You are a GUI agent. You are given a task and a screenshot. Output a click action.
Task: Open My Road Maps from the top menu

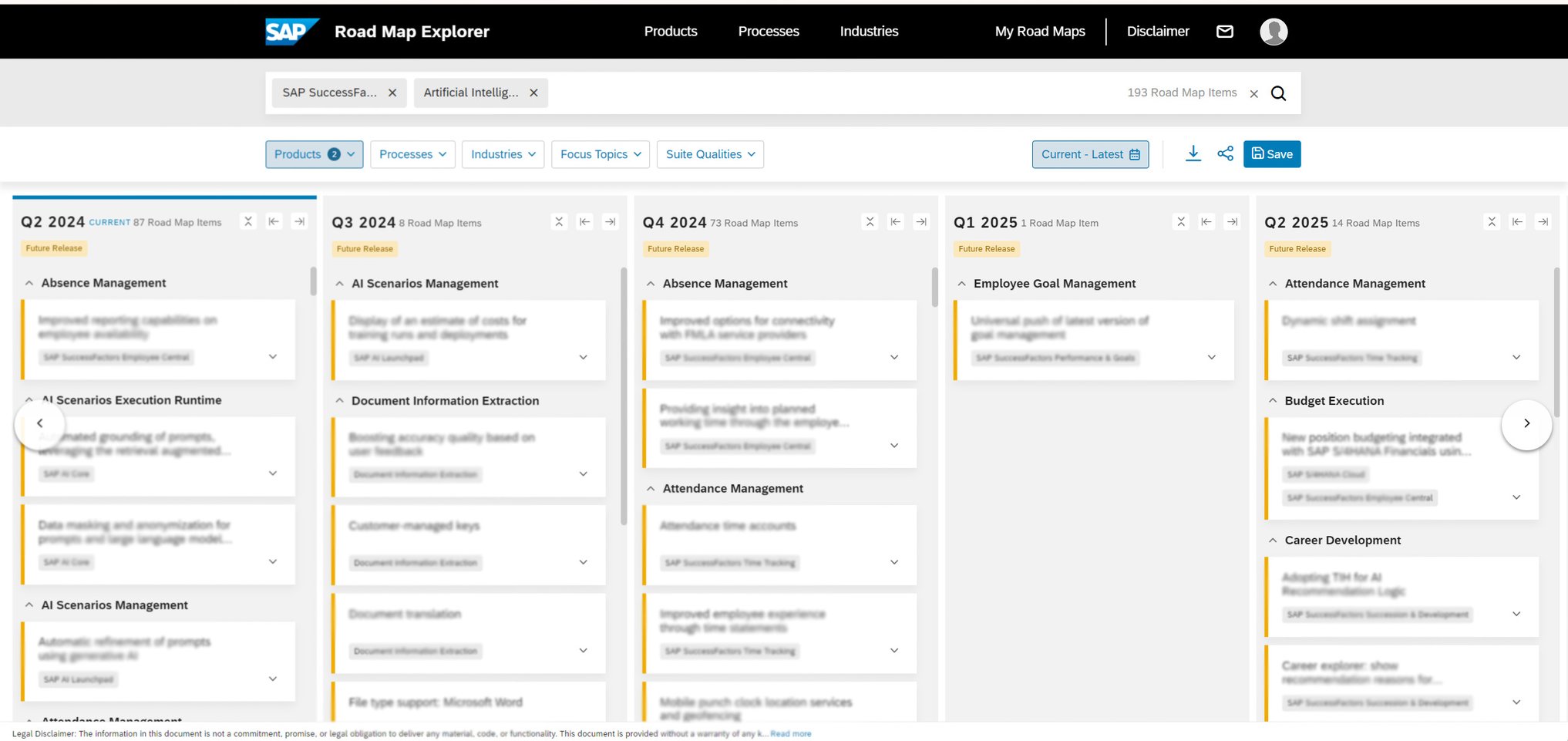tap(1040, 32)
